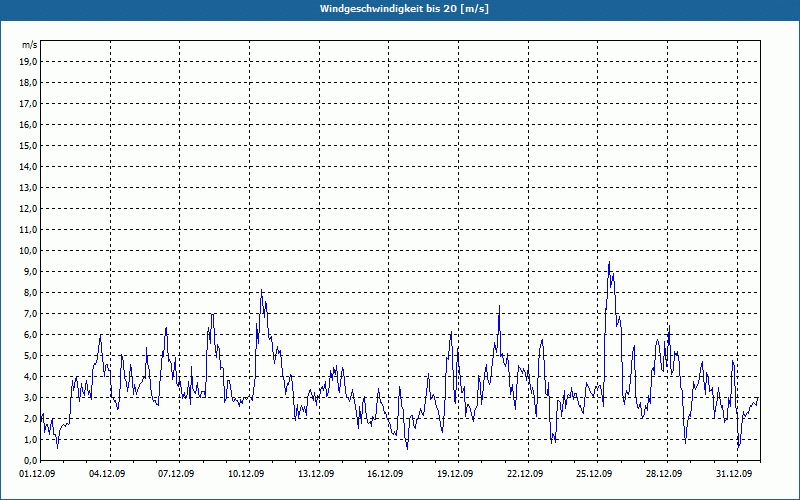This screenshot has height=500, width=800.
Task: Click the '13,0' y-axis label
Action: point(28,188)
